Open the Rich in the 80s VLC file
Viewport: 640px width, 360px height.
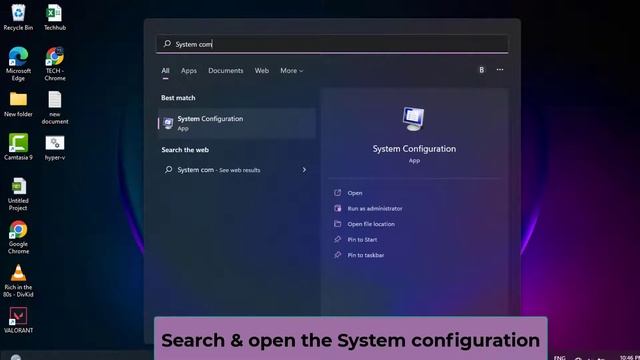pyautogui.click(x=18, y=281)
